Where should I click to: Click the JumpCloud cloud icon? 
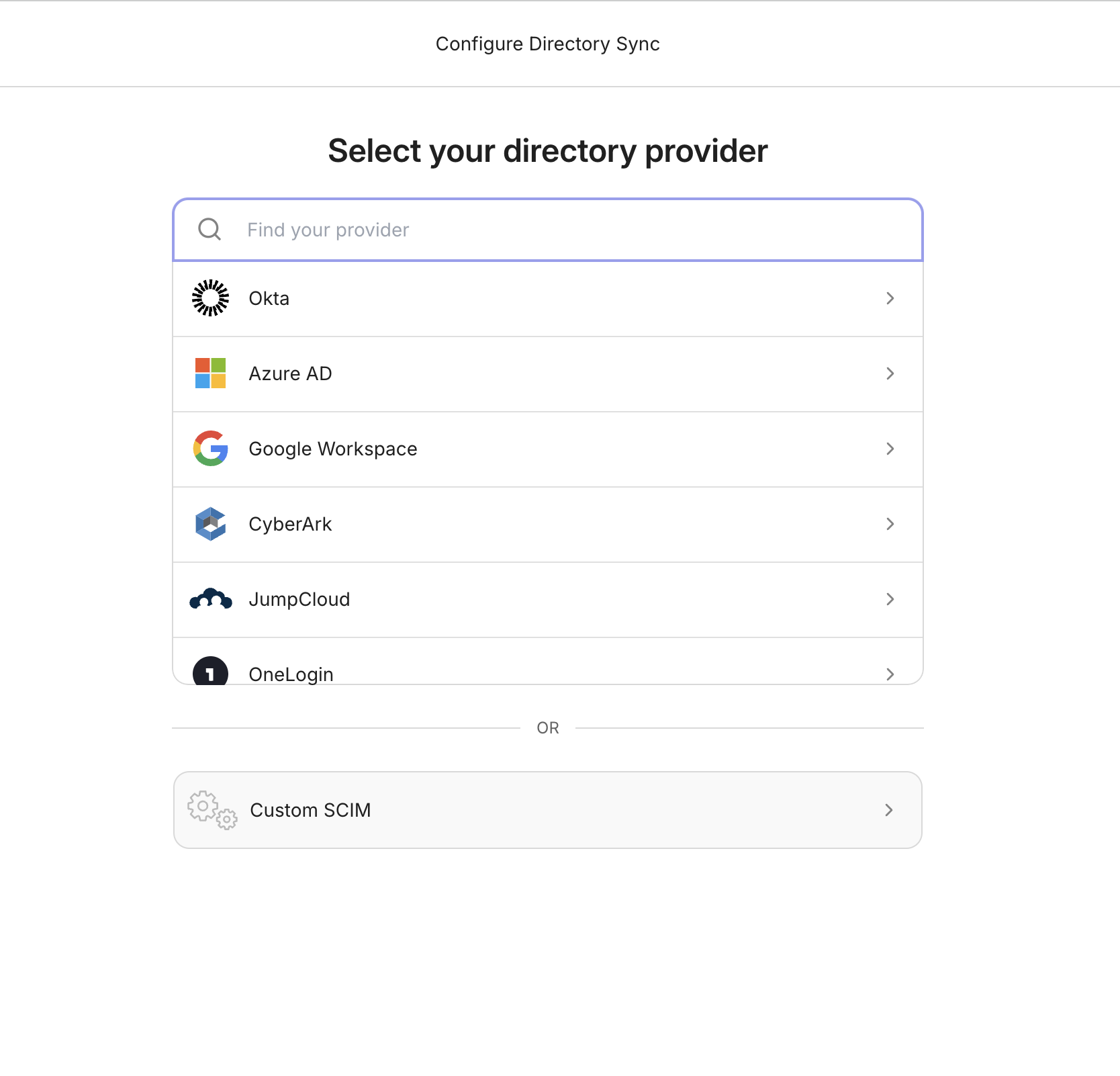(209, 599)
